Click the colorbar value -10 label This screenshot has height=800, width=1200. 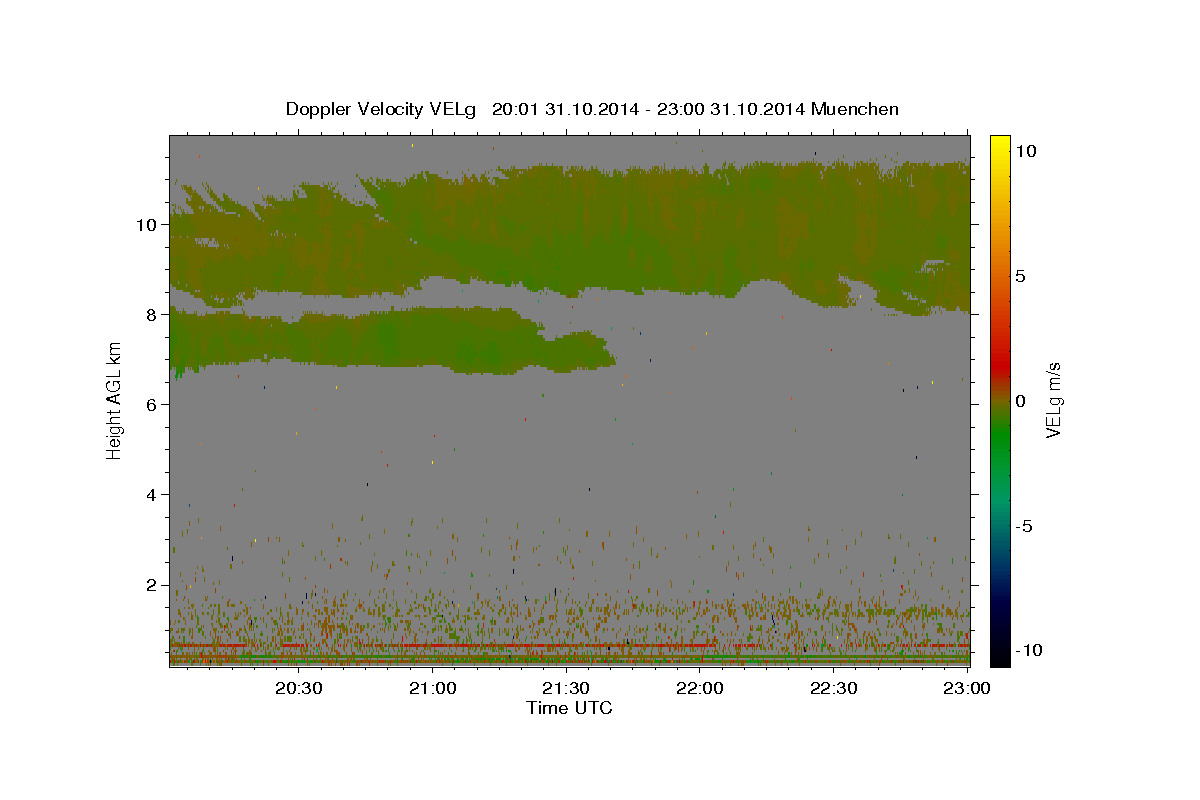click(x=1029, y=650)
